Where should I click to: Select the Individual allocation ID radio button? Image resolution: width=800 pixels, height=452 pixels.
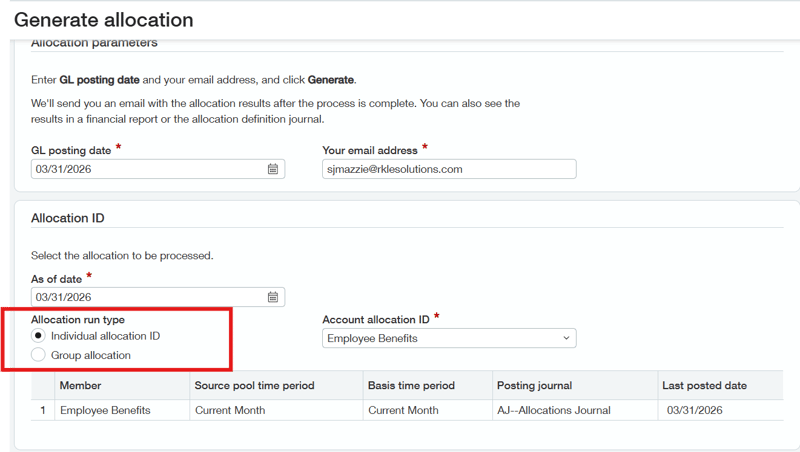tap(38, 336)
